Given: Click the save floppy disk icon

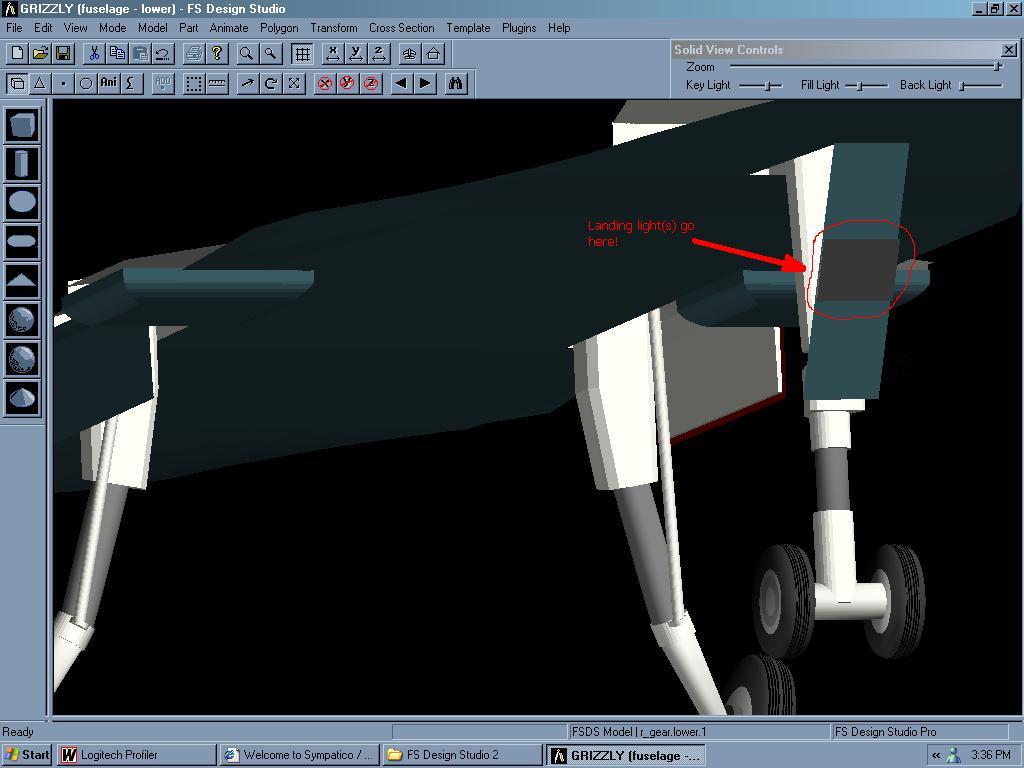Looking at the screenshot, I should 62,53.
